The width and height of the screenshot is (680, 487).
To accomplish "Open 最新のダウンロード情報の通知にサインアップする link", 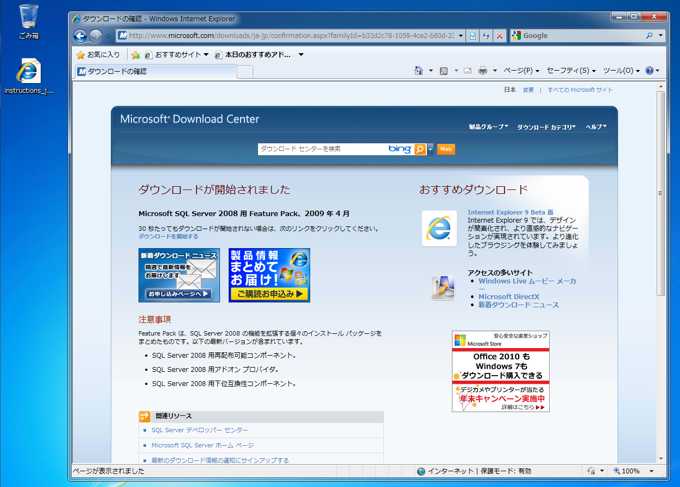I will [220, 460].
